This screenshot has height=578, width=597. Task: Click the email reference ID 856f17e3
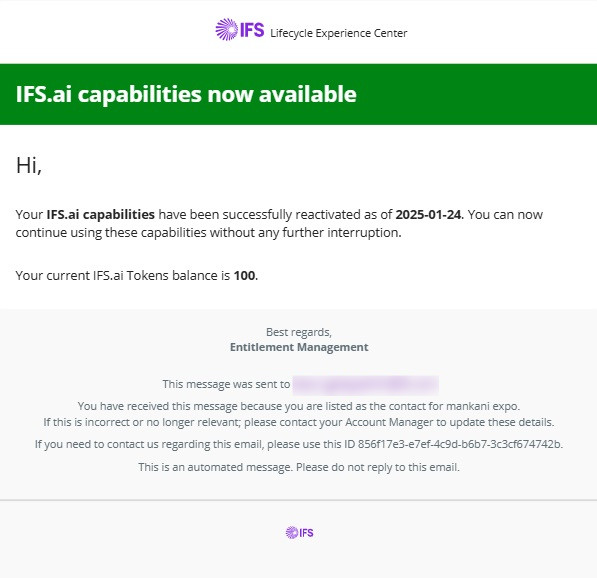[459, 444]
